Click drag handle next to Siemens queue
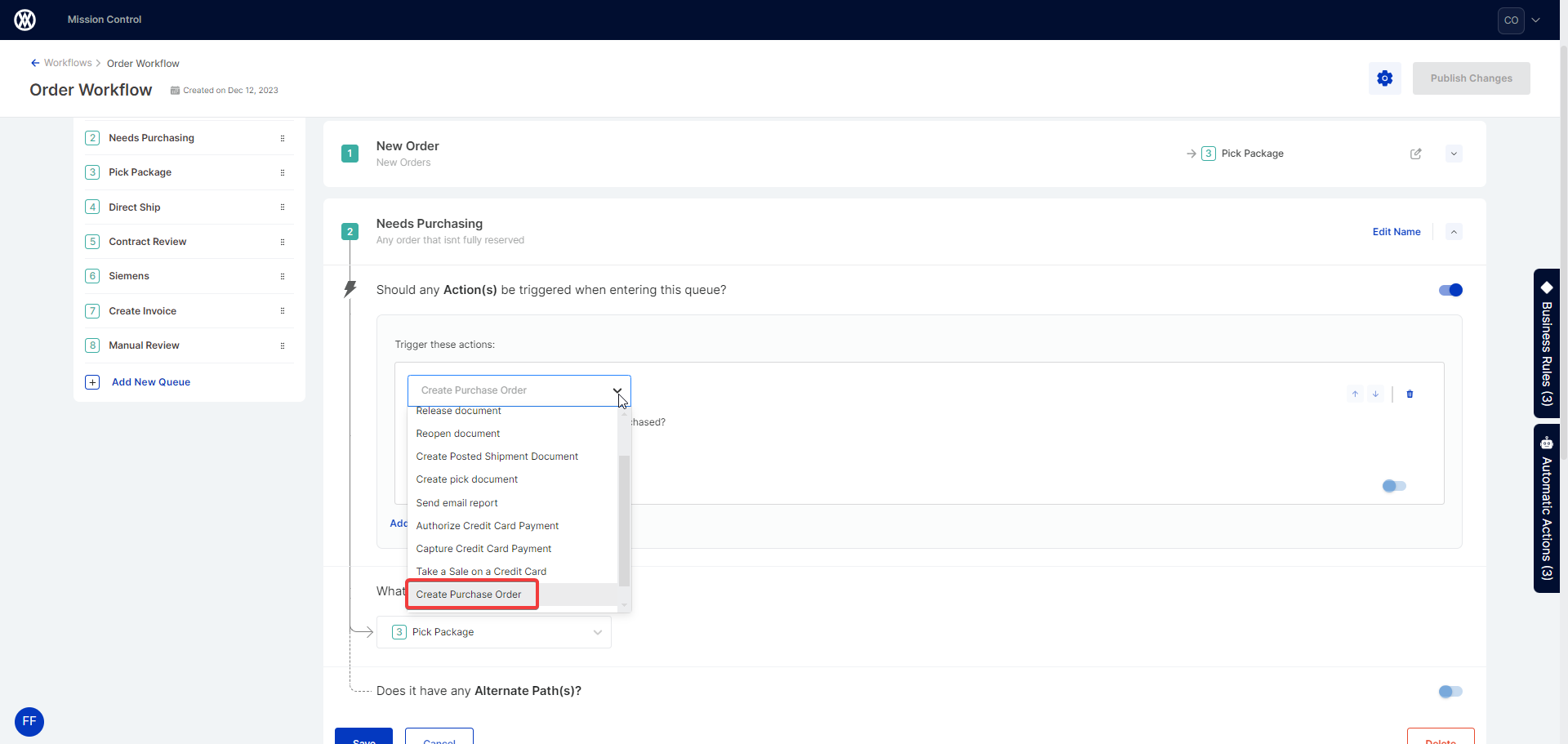Screen dimensions: 1568x744 click(x=283, y=276)
